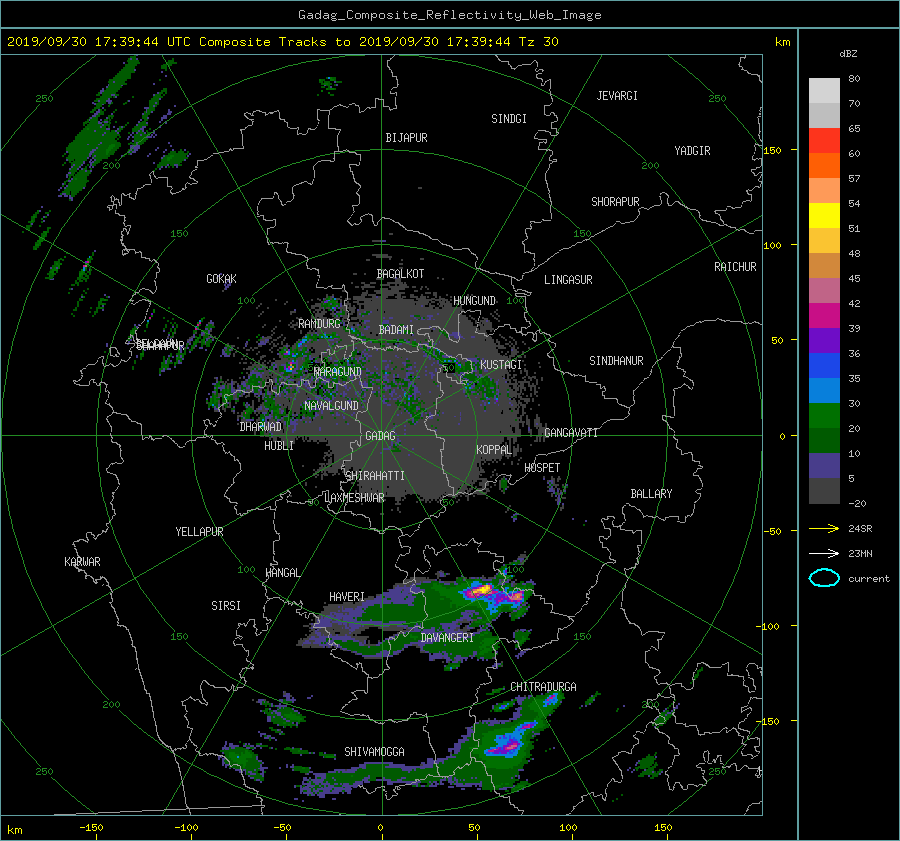
Task: Click the SHORAPUR city label
Action: pos(615,202)
